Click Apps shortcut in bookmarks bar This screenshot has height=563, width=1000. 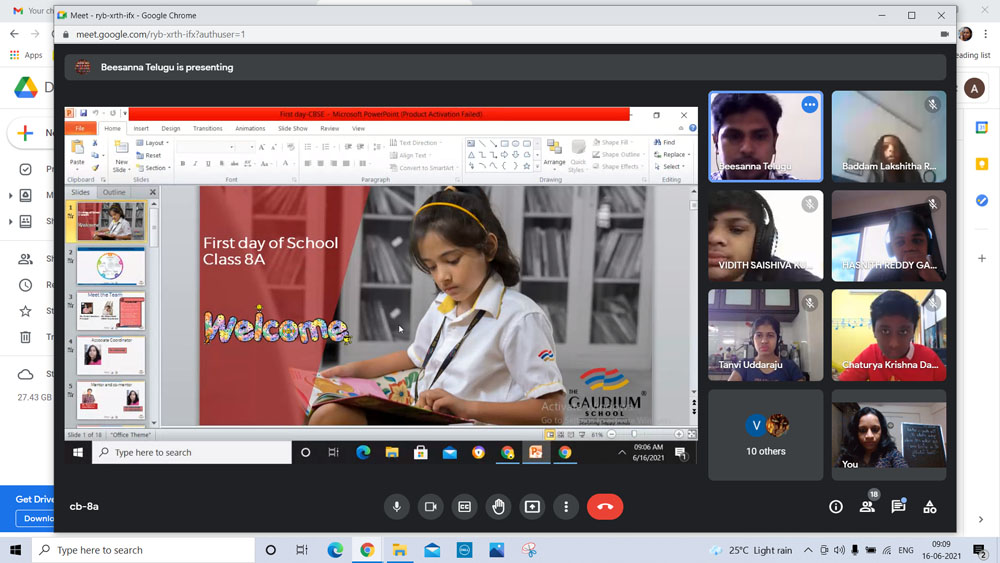click(x=26, y=55)
